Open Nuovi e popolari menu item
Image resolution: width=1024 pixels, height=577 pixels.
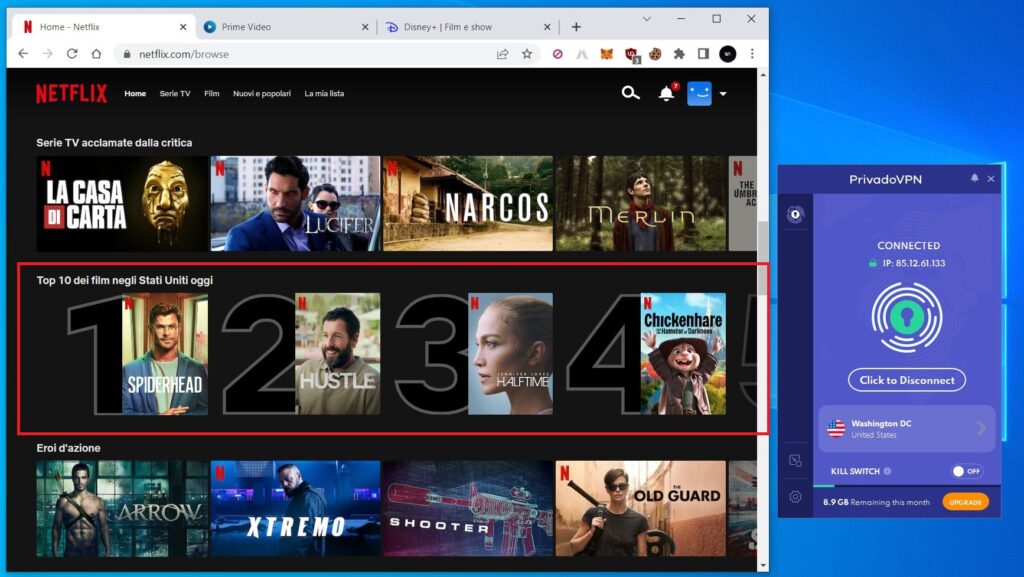tap(262, 93)
